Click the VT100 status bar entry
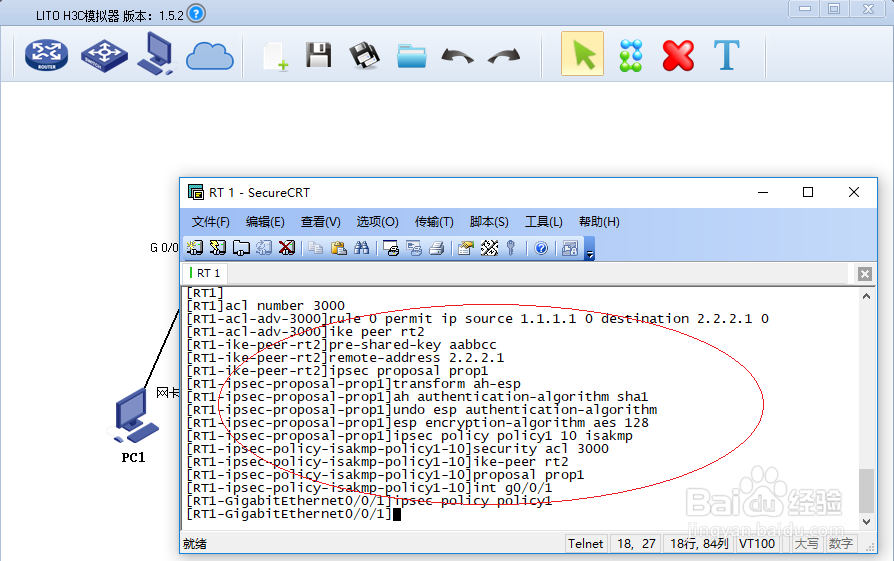The width and height of the screenshot is (894, 561). [757, 544]
